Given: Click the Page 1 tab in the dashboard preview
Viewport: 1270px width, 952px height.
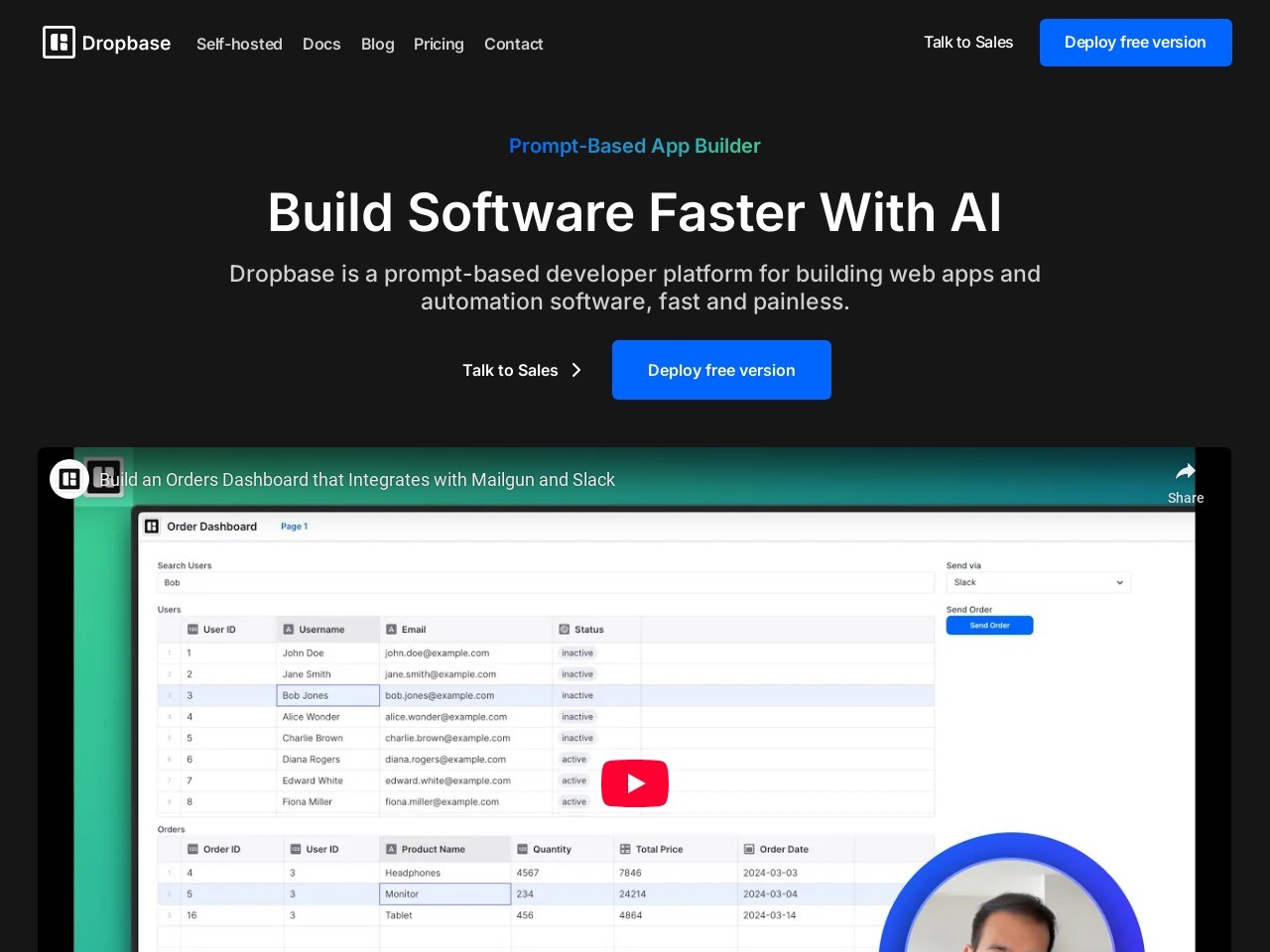Looking at the screenshot, I should (295, 527).
